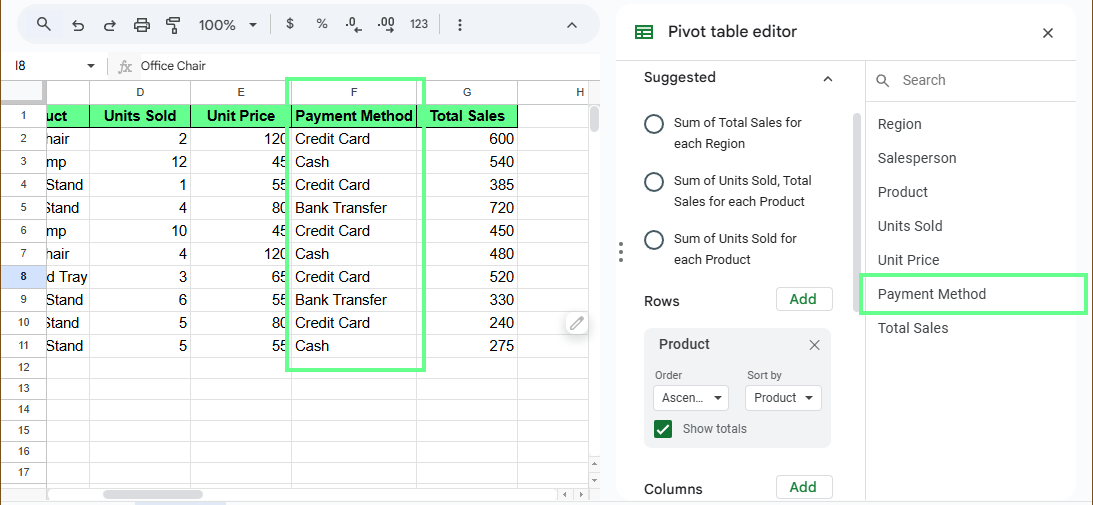Image resolution: width=1093 pixels, height=505 pixels.
Task: Choose Payment Method field from list
Action: pos(932,294)
